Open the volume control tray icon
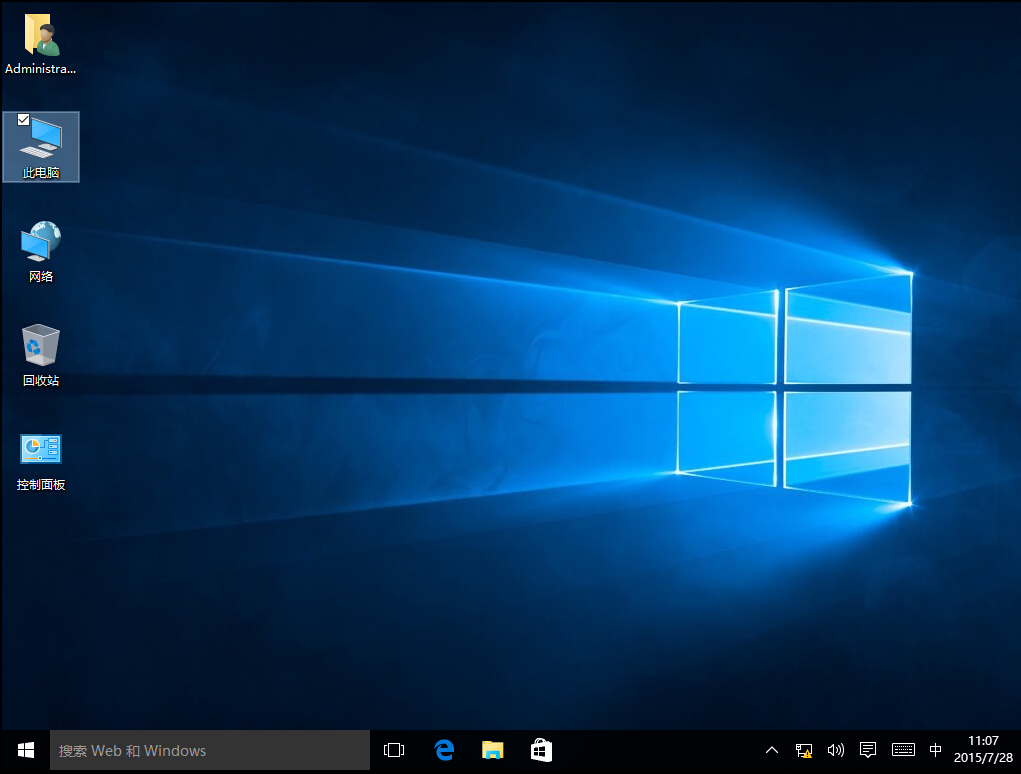1021x774 pixels. coord(835,751)
